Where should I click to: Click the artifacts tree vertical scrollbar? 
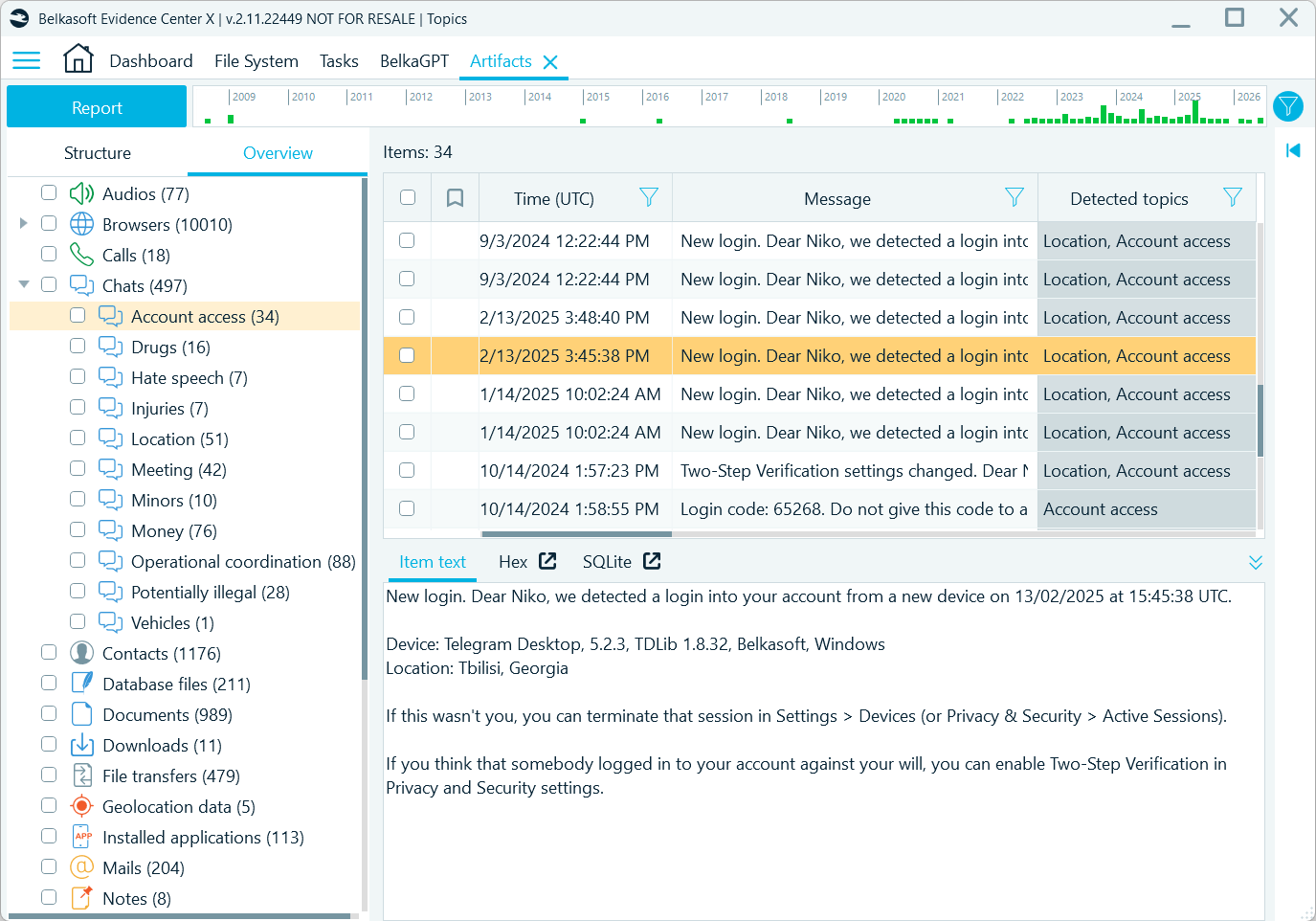364,429
